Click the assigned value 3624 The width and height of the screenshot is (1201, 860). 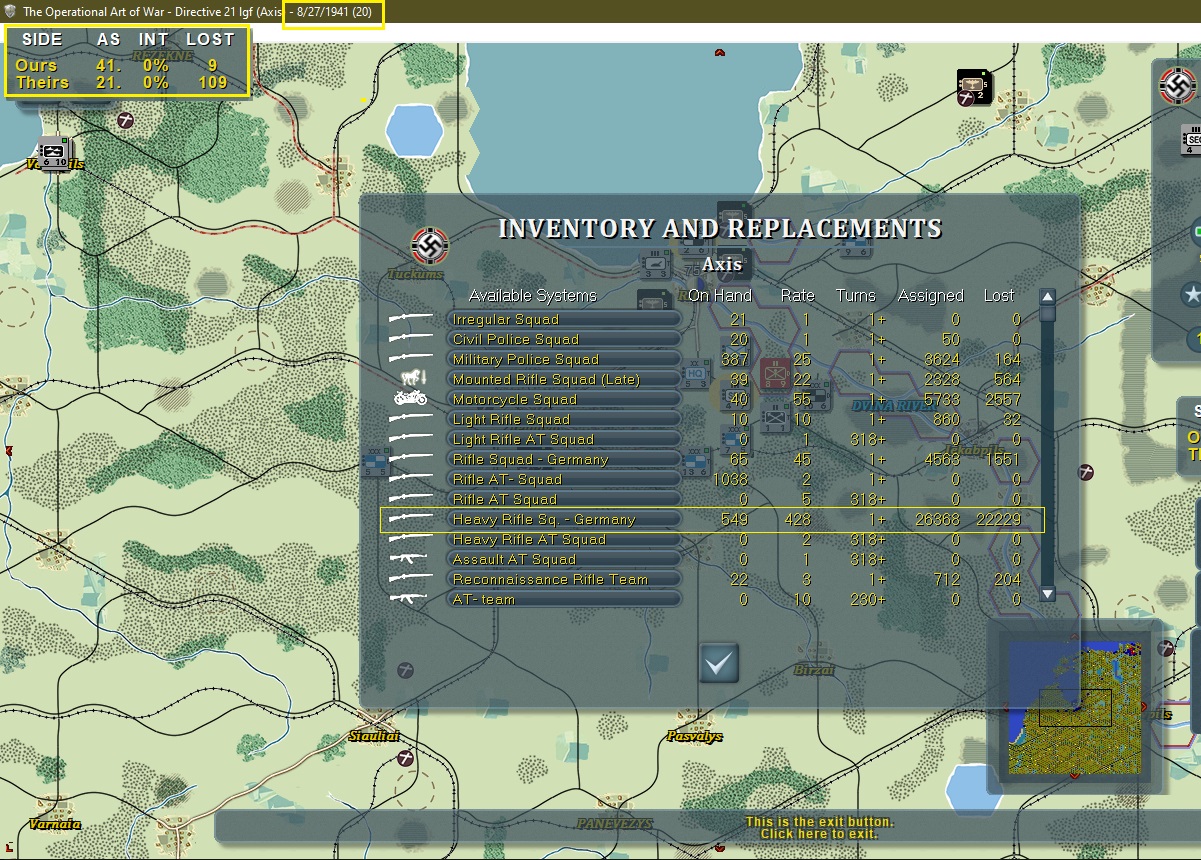coord(942,359)
